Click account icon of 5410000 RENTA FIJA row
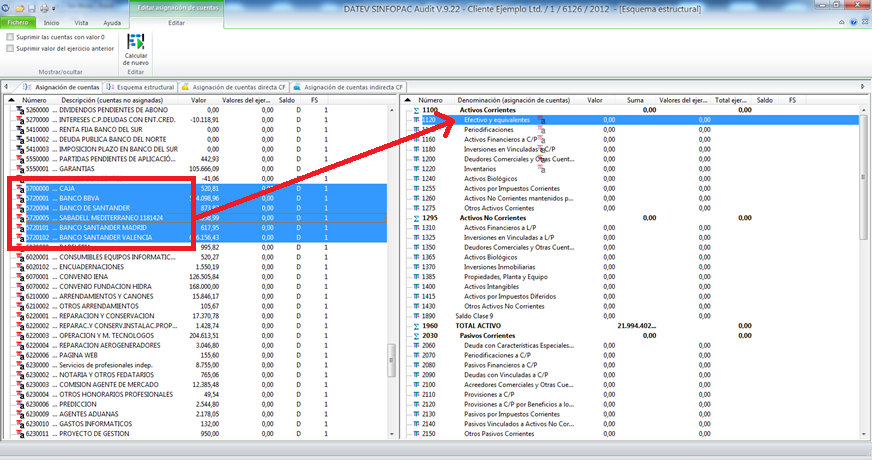 (x=20, y=130)
